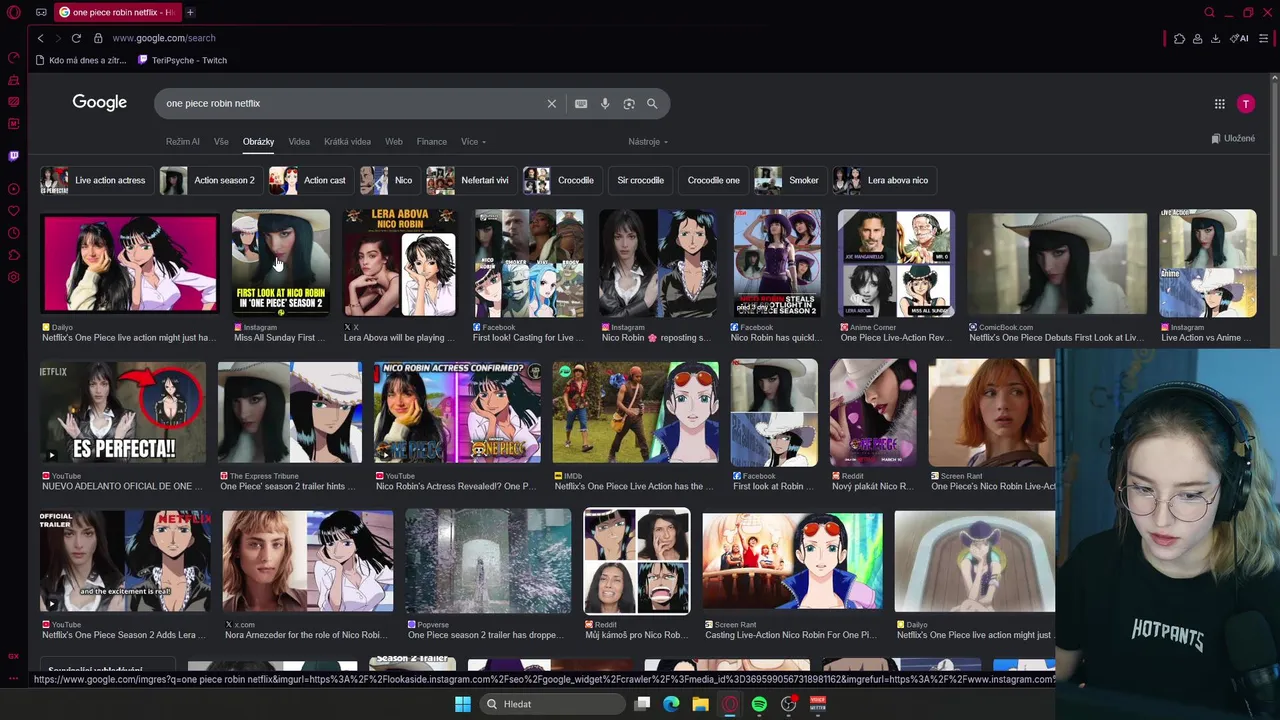Start voice search with the microphone
Viewport: 1280px width, 720px height.
[x=605, y=104]
